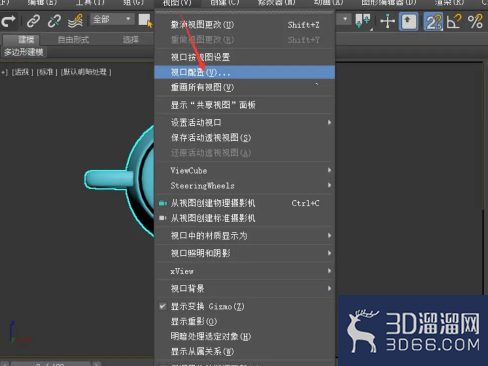Screen dimensions: 488x366
Task: Click the time slider right arrow
Action: pos(97,364)
